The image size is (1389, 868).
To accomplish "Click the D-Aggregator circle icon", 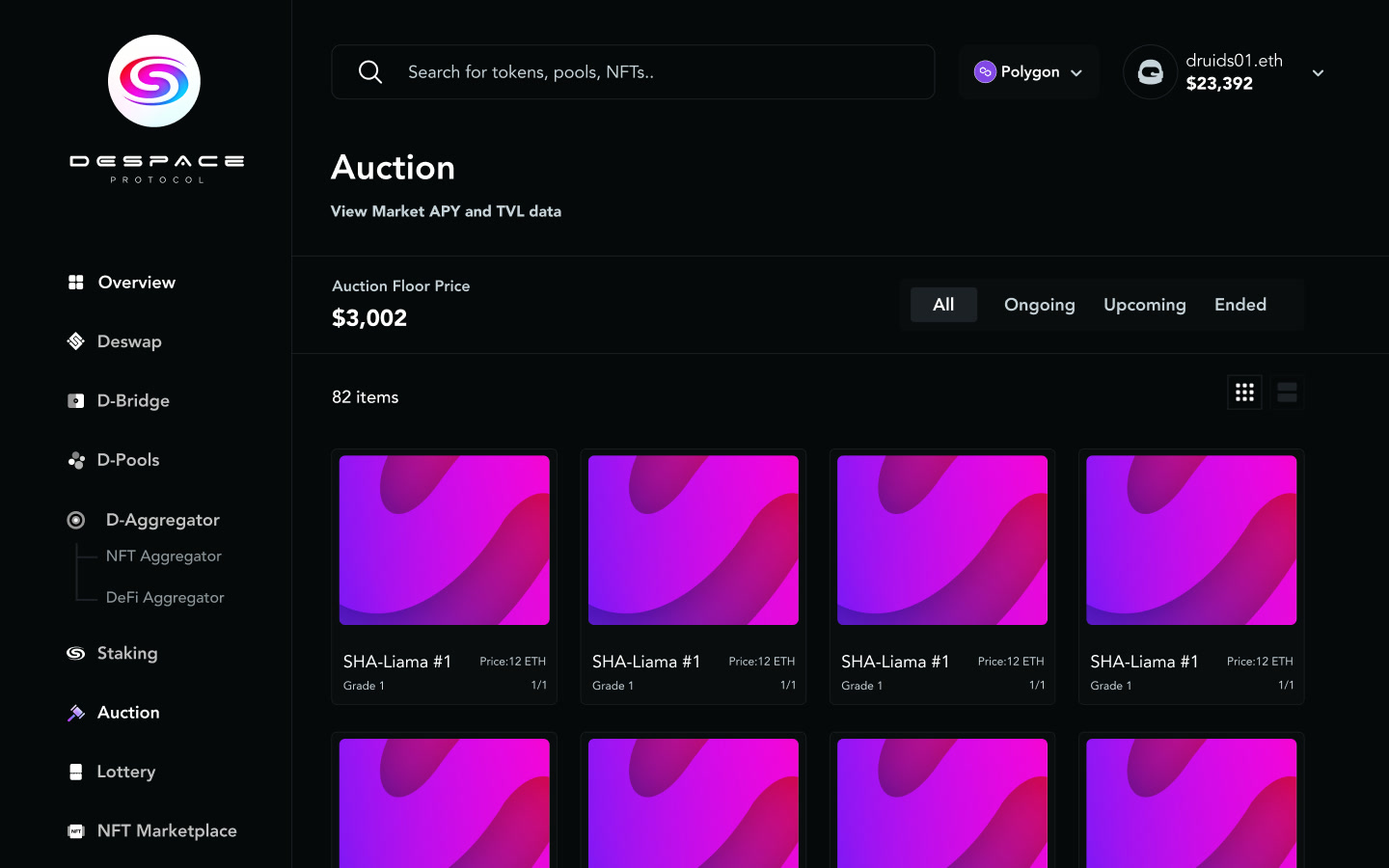I will click(76, 520).
